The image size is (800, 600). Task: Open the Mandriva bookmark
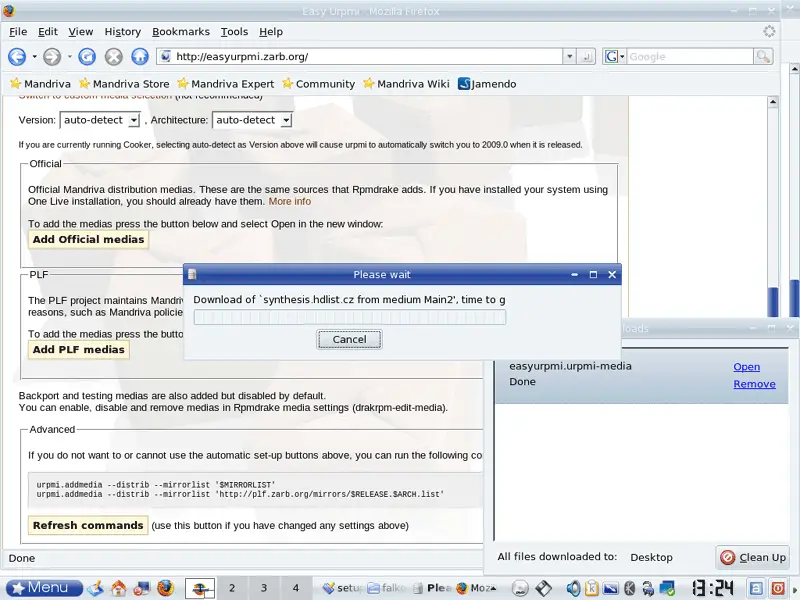(40, 84)
